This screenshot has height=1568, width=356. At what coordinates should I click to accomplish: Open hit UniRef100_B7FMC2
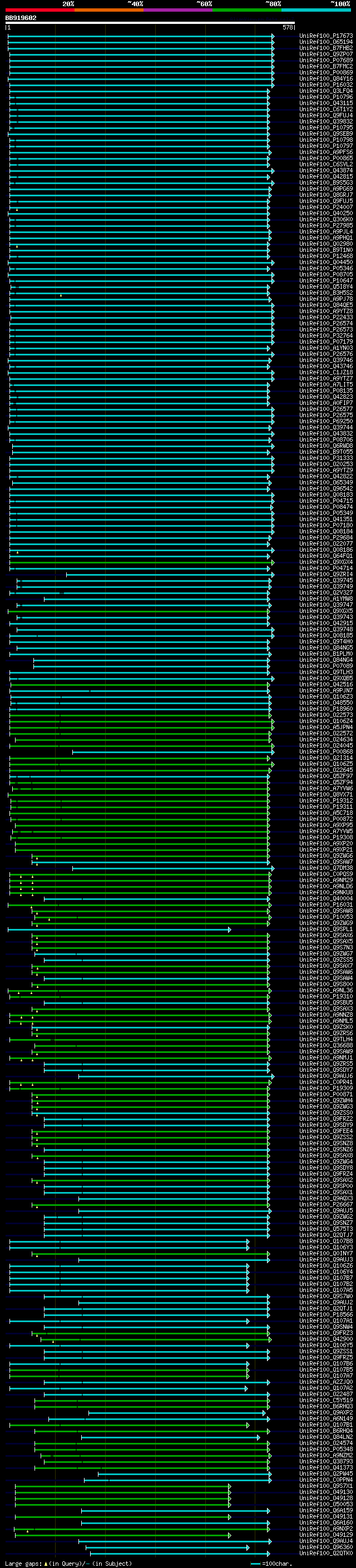pos(326,66)
